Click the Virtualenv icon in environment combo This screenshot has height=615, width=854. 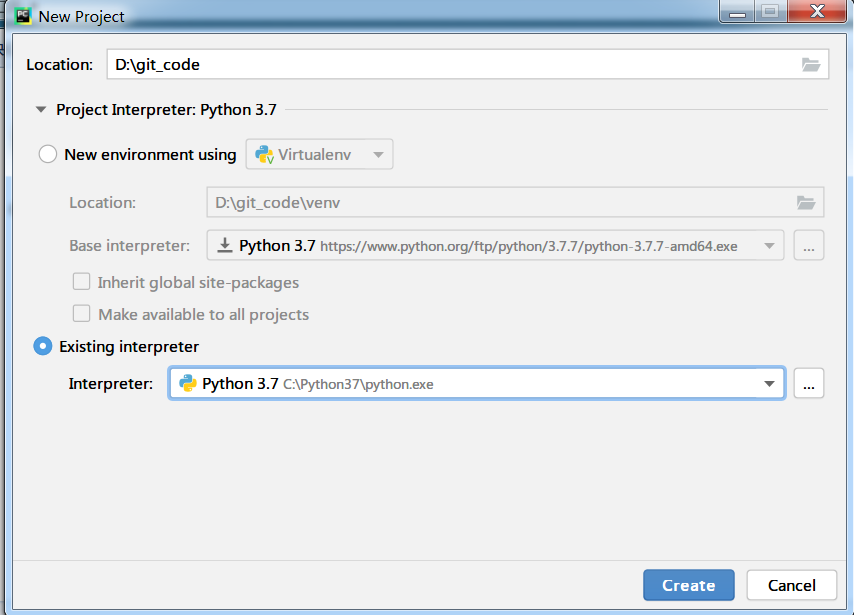pos(265,155)
